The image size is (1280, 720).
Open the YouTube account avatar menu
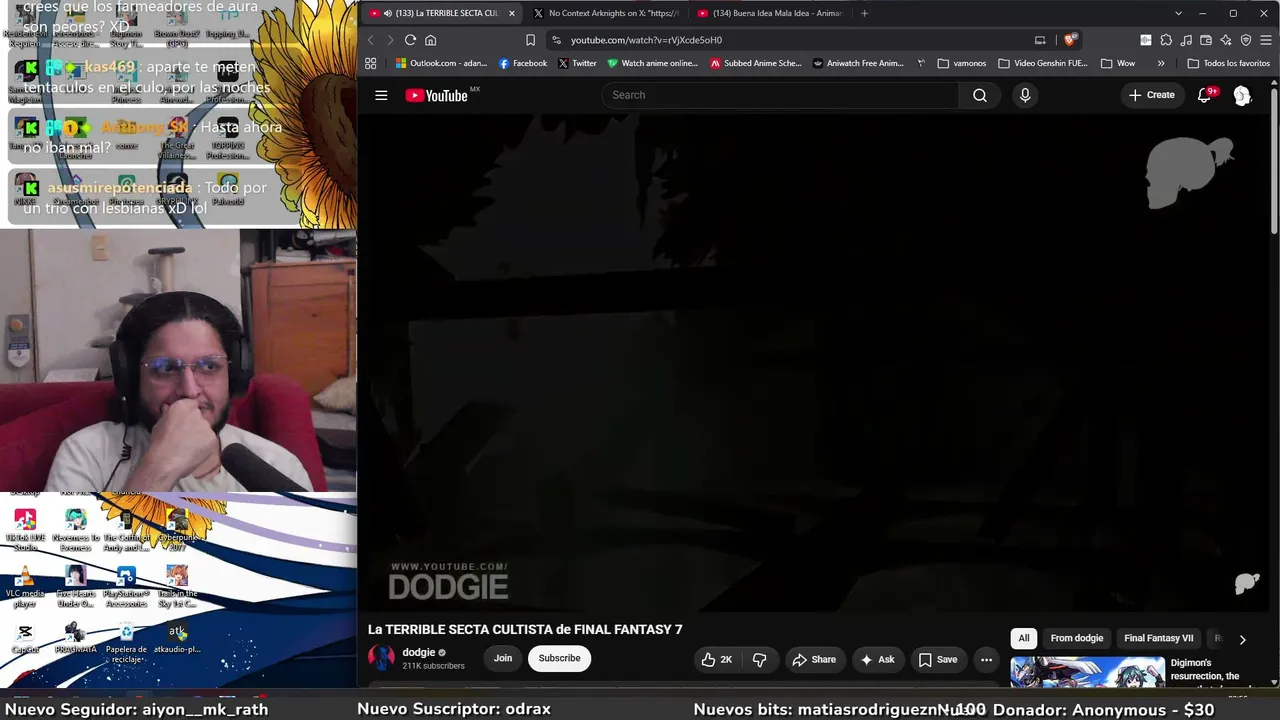(x=1242, y=95)
